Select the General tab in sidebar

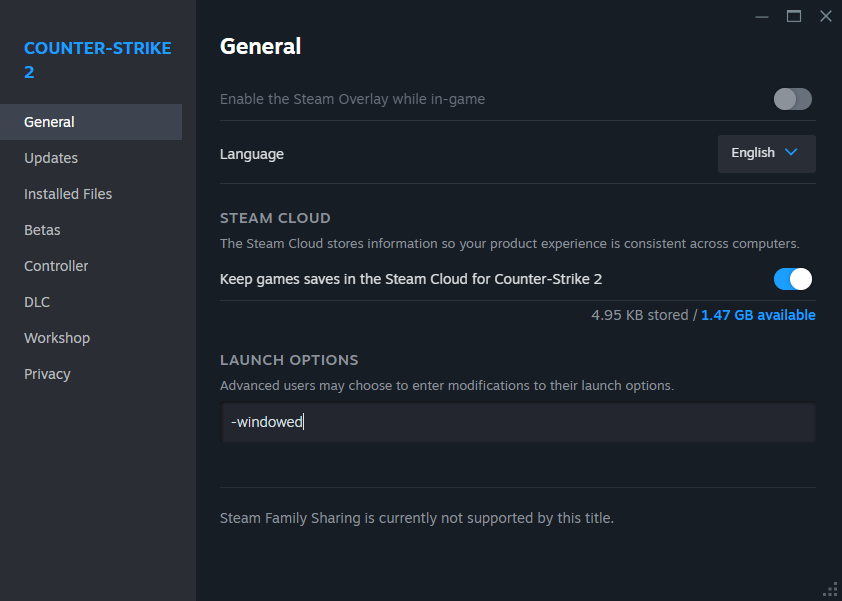(x=50, y=122)
